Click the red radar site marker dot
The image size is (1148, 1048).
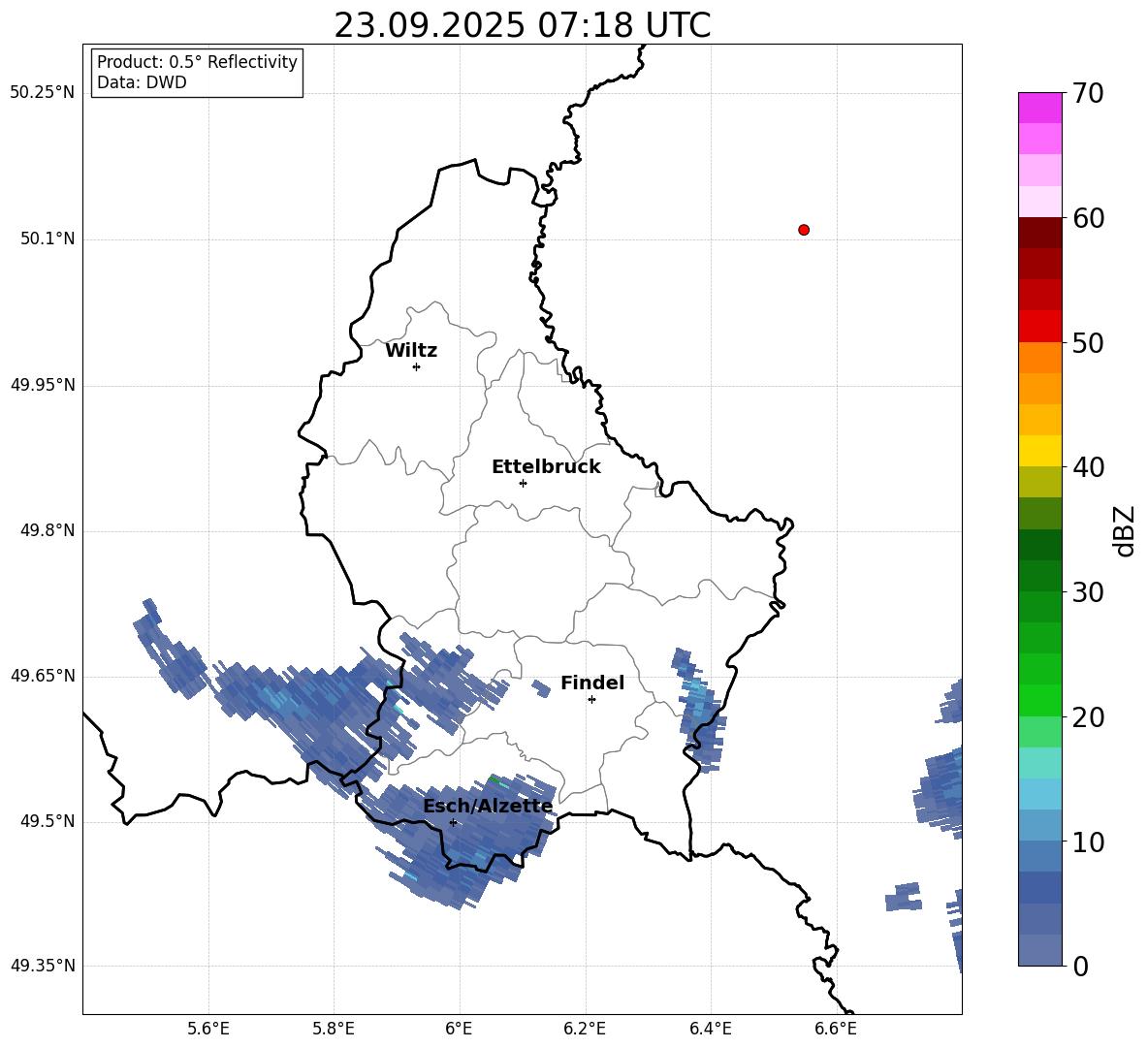tap(804, 230)
